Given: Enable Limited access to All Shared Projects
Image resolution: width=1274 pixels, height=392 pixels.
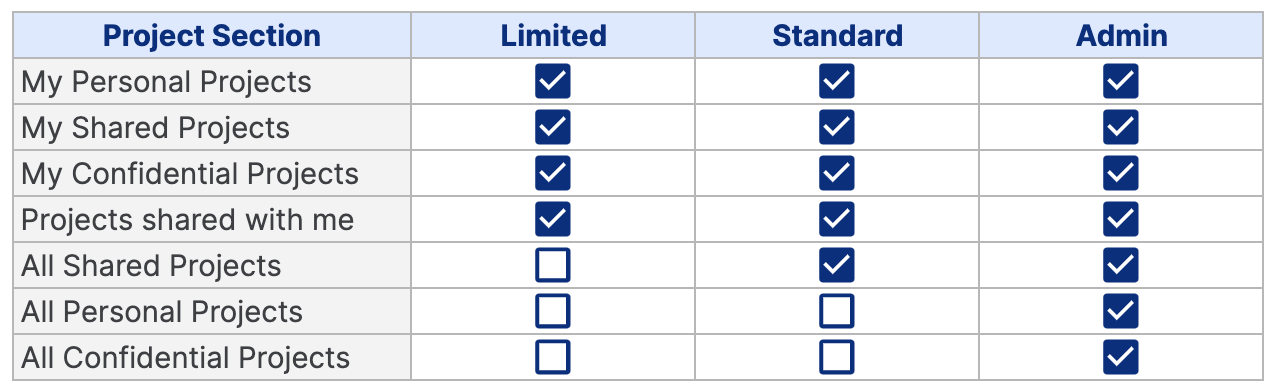Looking at the screenshot, I should click(x=553, y=265).
